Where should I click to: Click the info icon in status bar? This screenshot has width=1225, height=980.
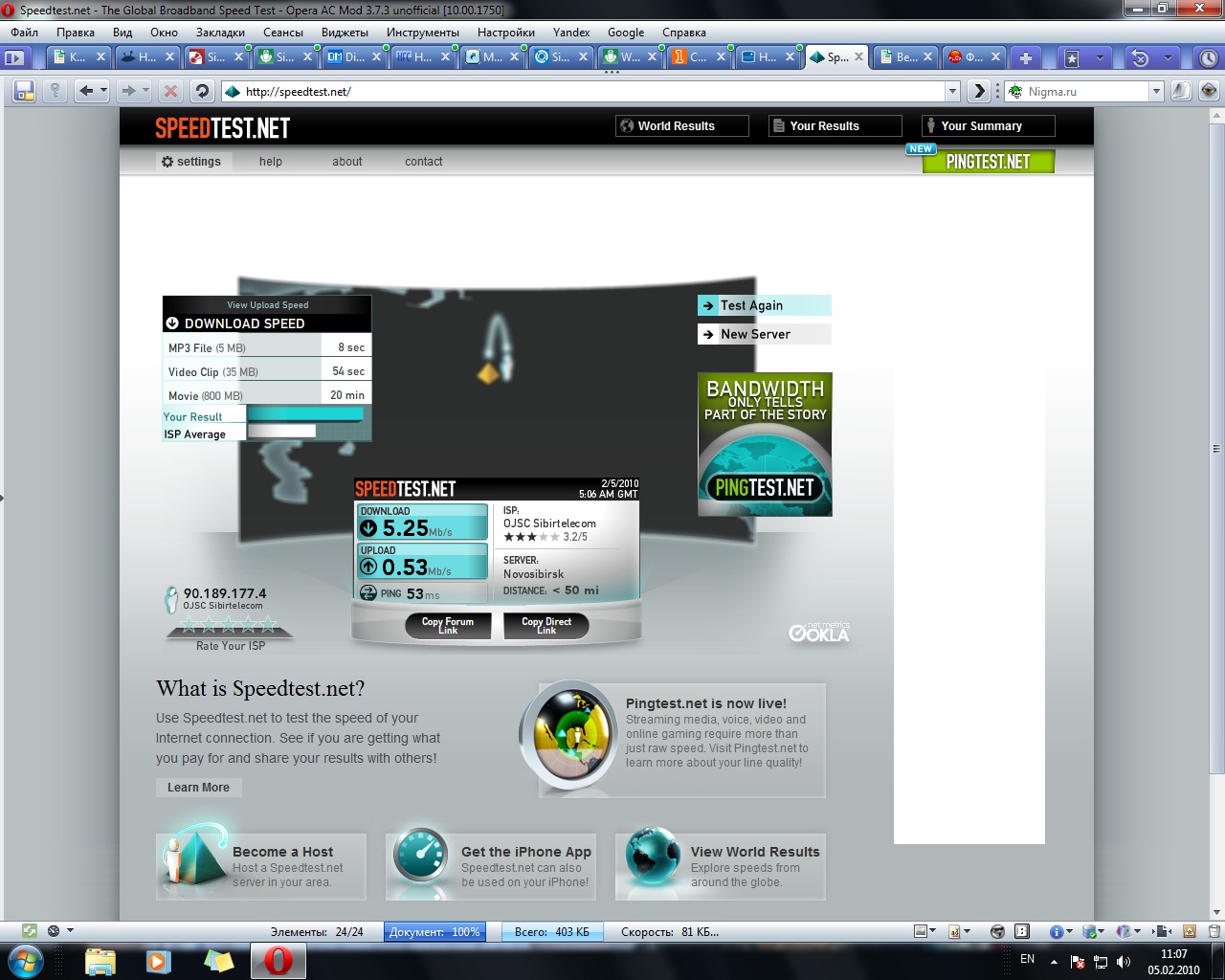click(x=1056, y=931)
